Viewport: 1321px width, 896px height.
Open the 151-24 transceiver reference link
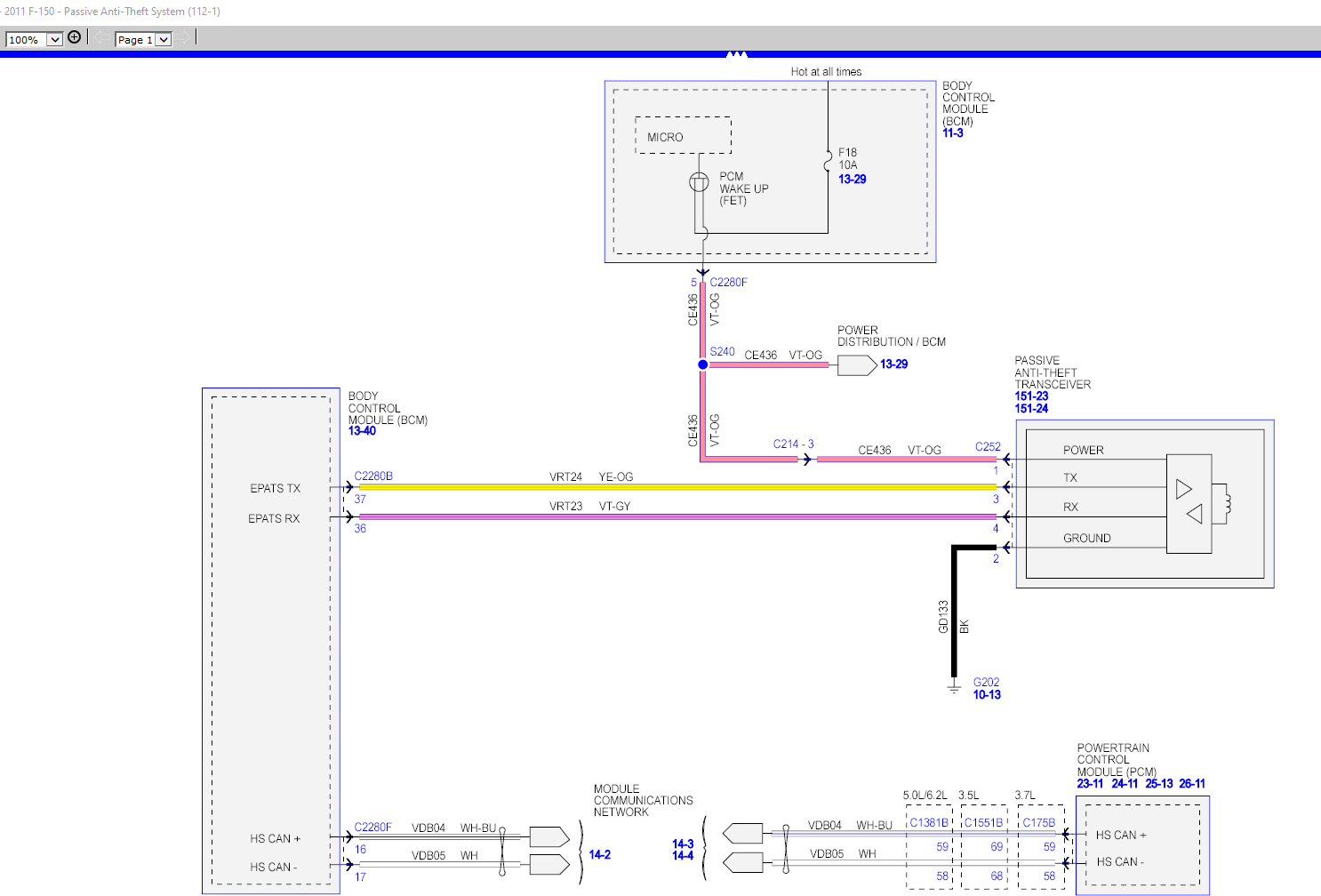coord(1031,409)
